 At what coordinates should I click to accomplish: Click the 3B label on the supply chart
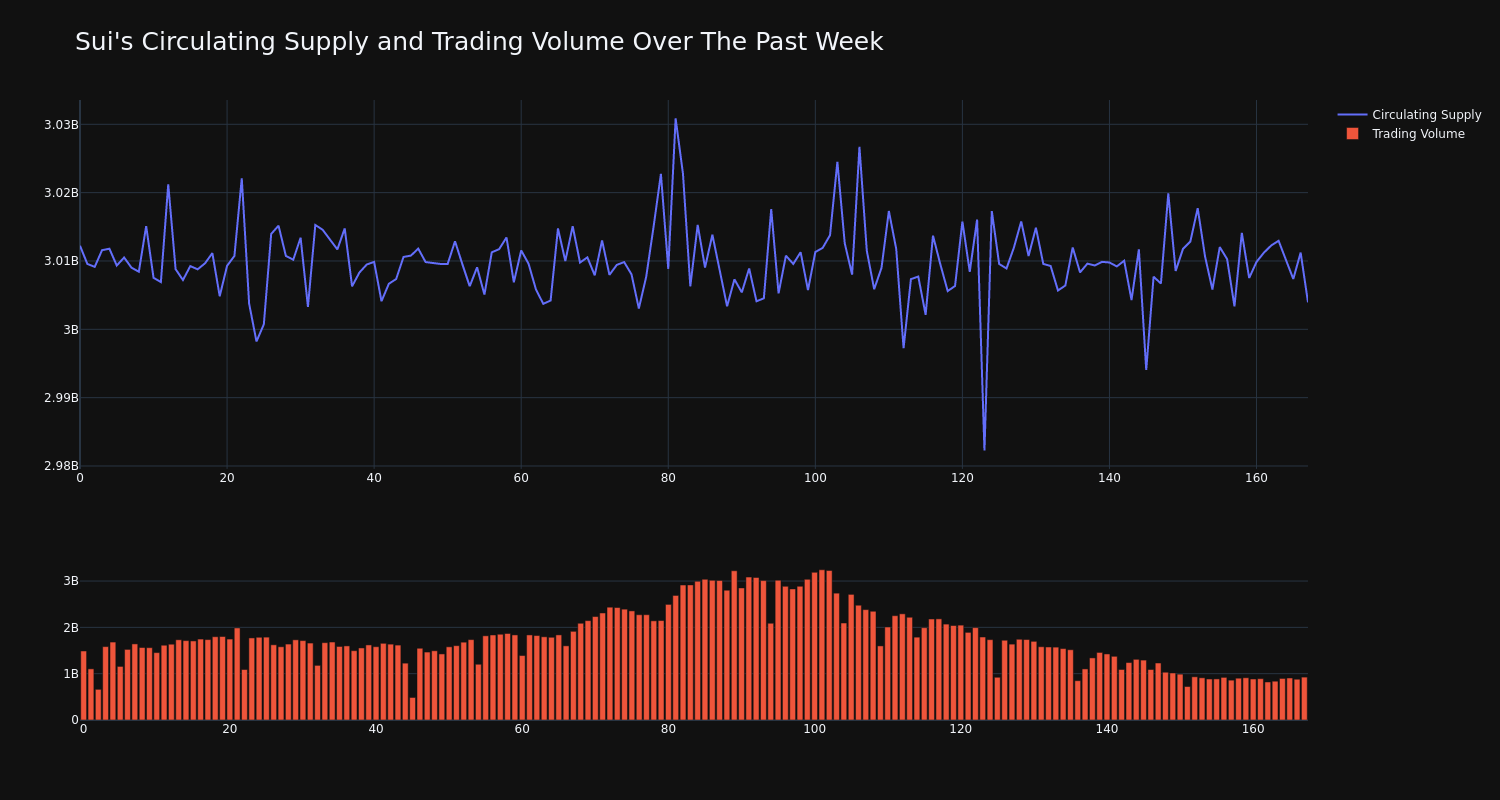[70, 330]
